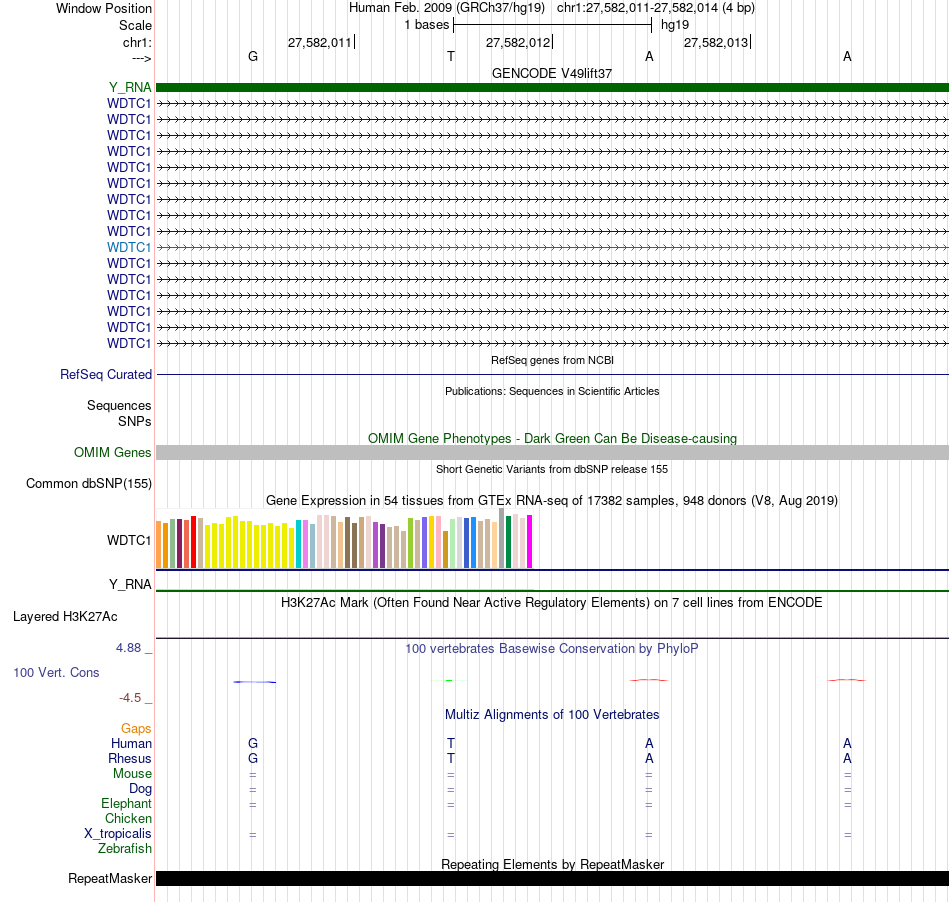Click the chr1: ruler label
This screenshot has height=902, width=950.
click(137, 42)
